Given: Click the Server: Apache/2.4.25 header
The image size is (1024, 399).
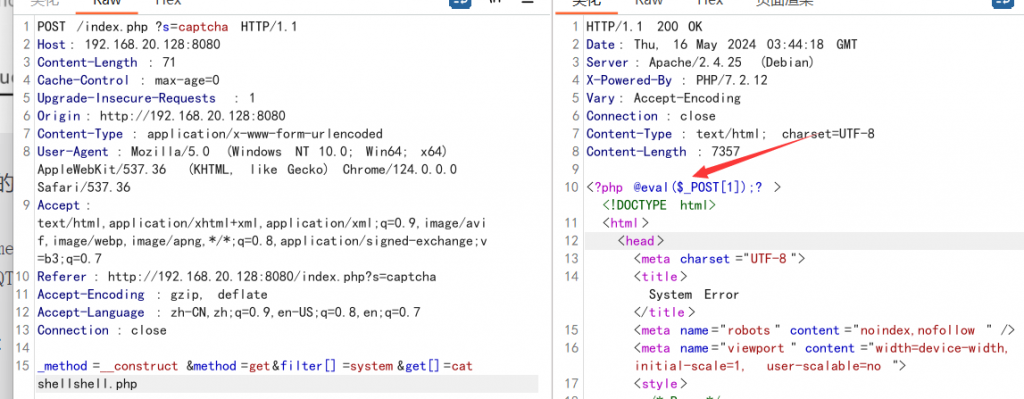Looking at the screenshot, I should (700, 63).
